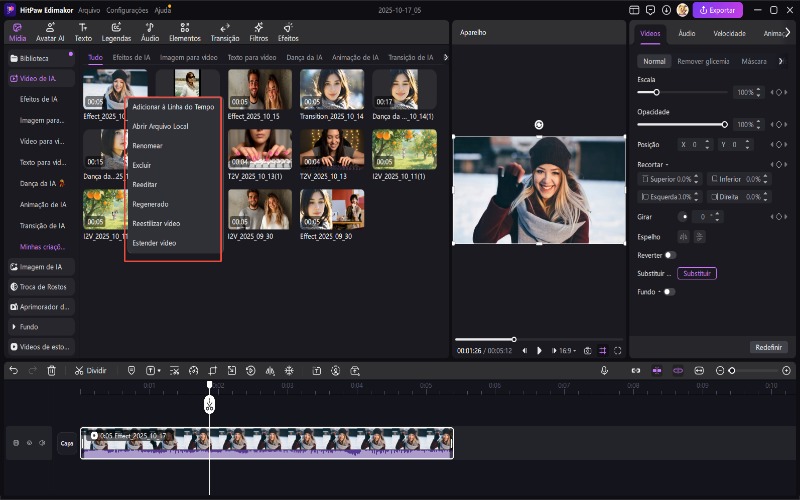The width and height of the screenshot is (800, 500).
Task: Click the Capa button on timeline
Action: pos(67,443)
